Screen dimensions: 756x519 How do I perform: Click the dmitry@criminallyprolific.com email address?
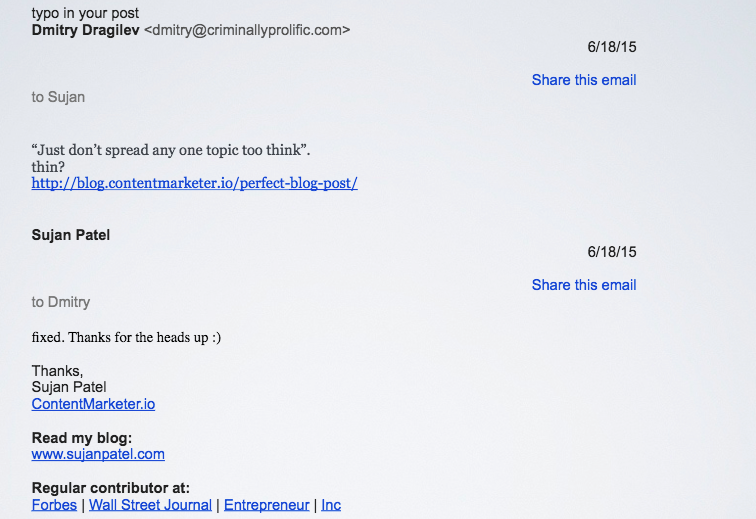tap(247, 30)
